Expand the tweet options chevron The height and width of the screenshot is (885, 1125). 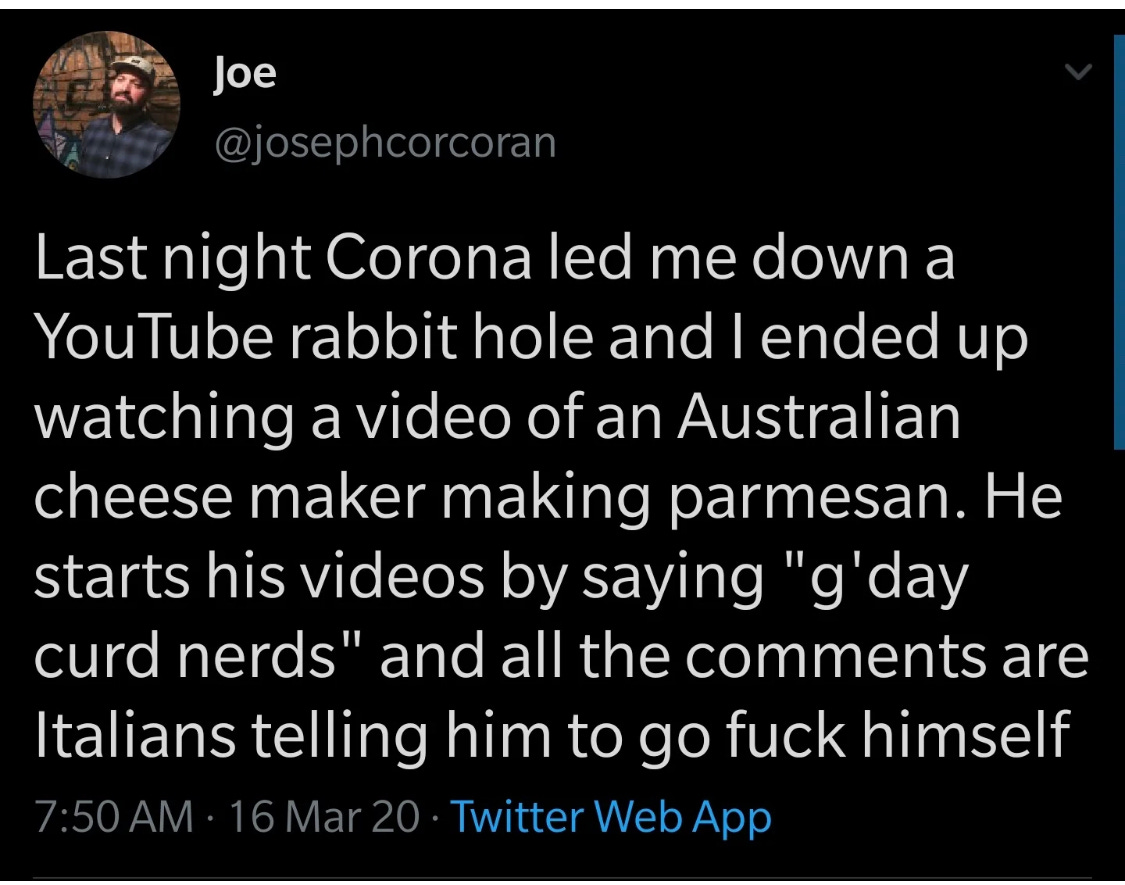pyautogui.click(x=1077, y=71)
